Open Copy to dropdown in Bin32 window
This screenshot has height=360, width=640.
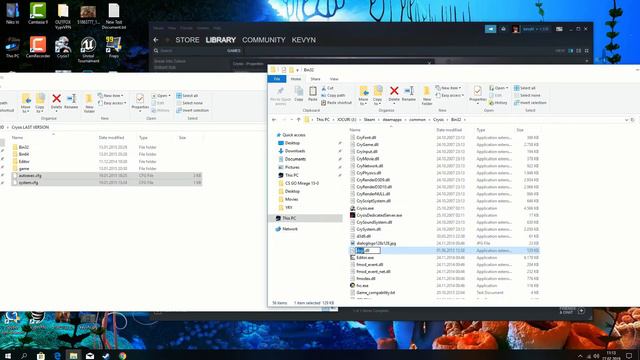coord(378,96)
